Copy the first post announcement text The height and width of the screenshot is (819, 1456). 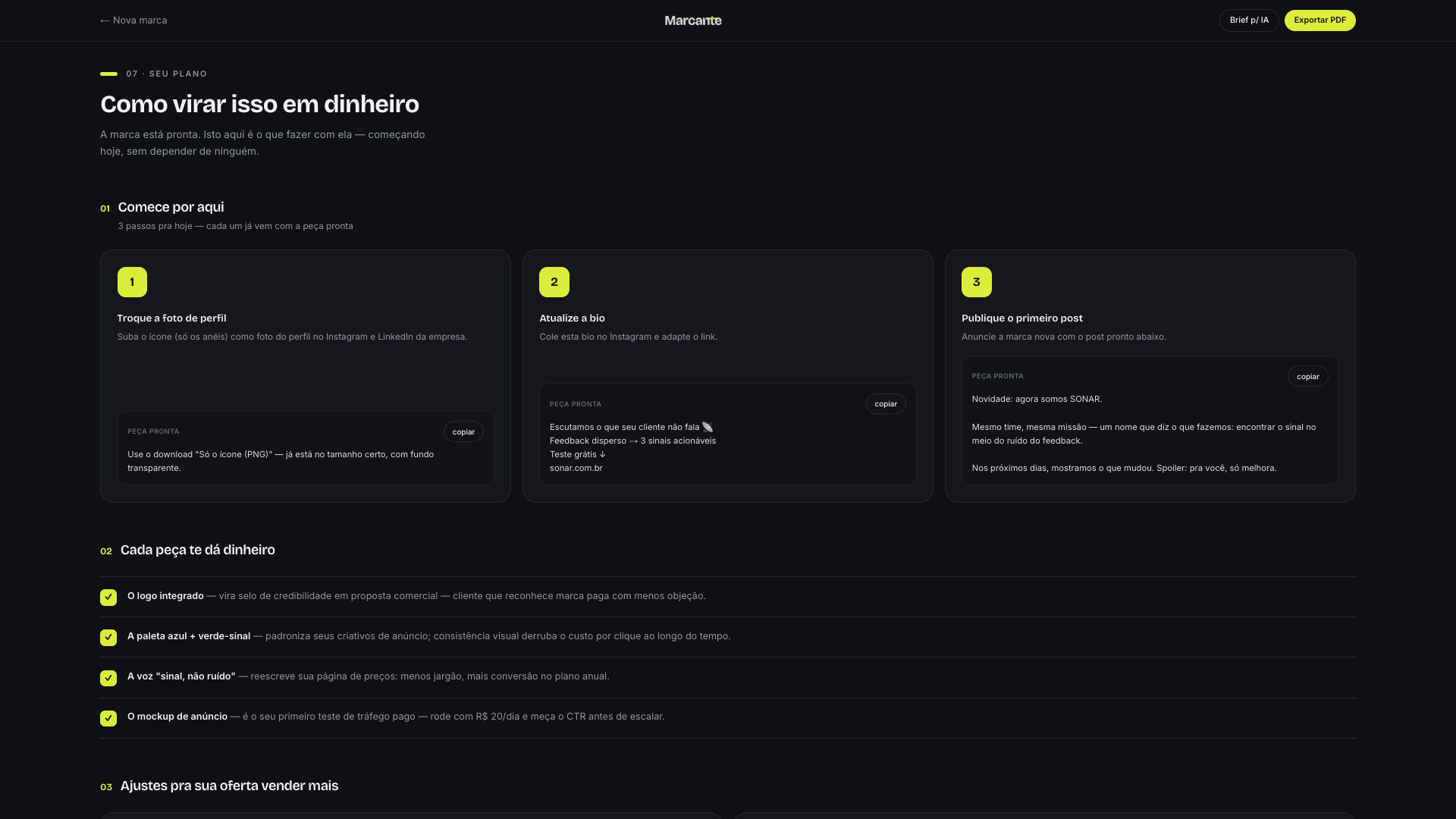[1308, 376]
